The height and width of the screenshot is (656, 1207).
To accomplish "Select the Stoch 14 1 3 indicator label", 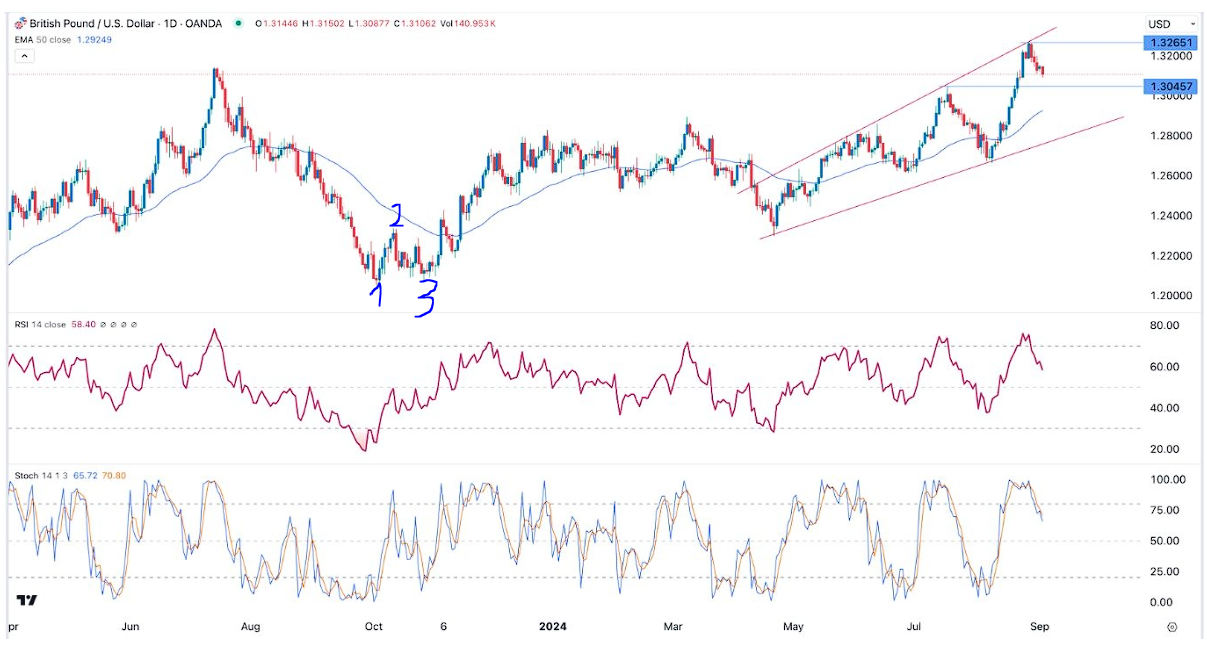I will coord(44,476).
